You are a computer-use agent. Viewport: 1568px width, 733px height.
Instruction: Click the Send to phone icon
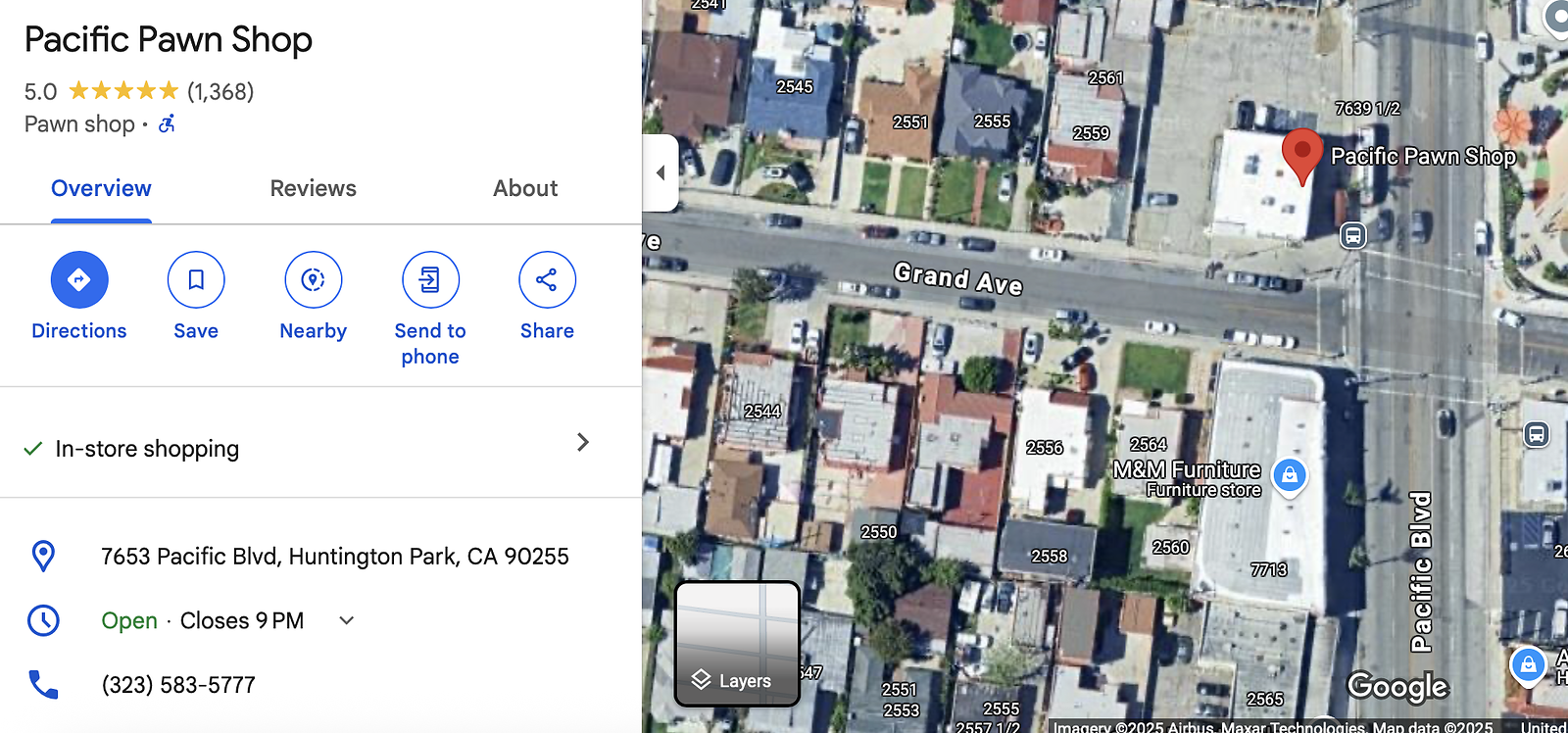430,279
